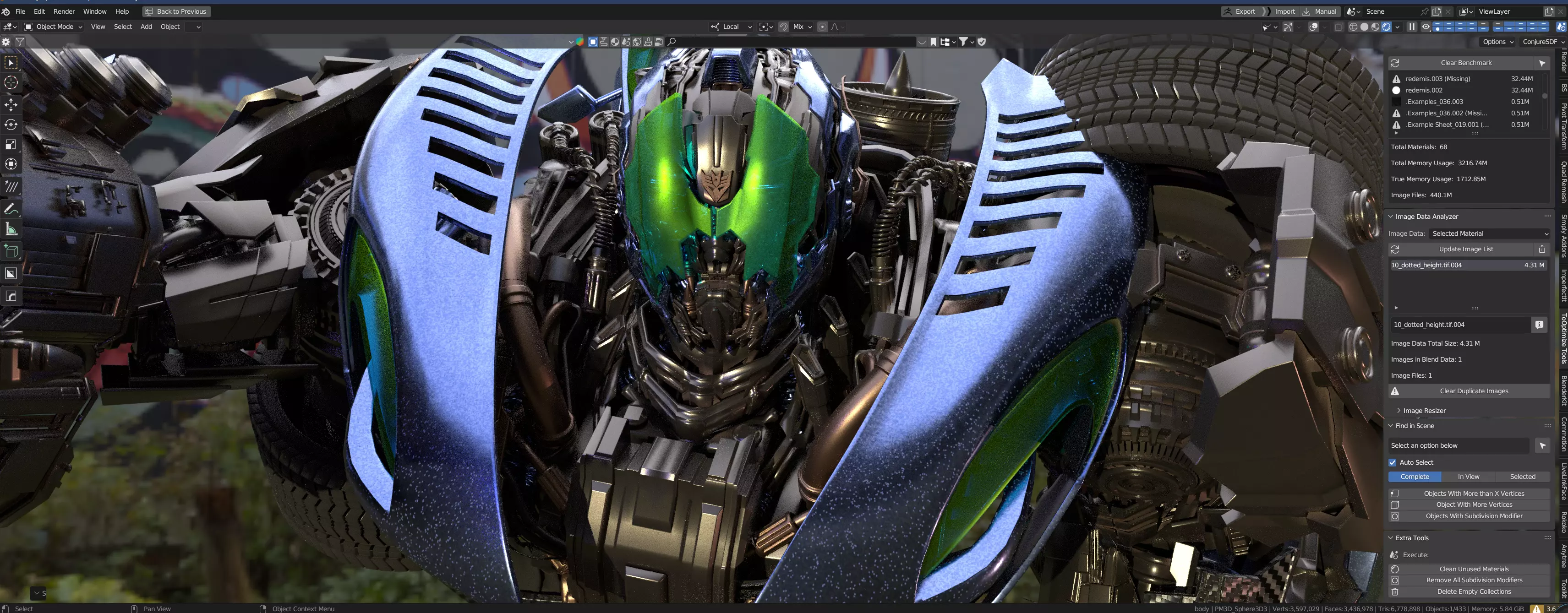Open the Add menu in viewport header

(x=146, y=27)
